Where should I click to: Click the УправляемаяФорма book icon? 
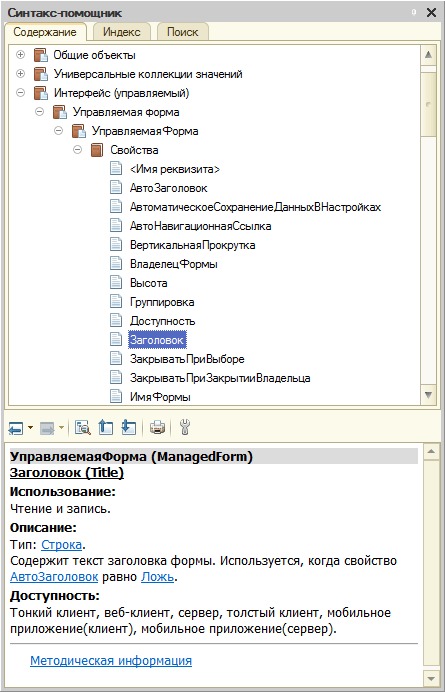(78, 131)
